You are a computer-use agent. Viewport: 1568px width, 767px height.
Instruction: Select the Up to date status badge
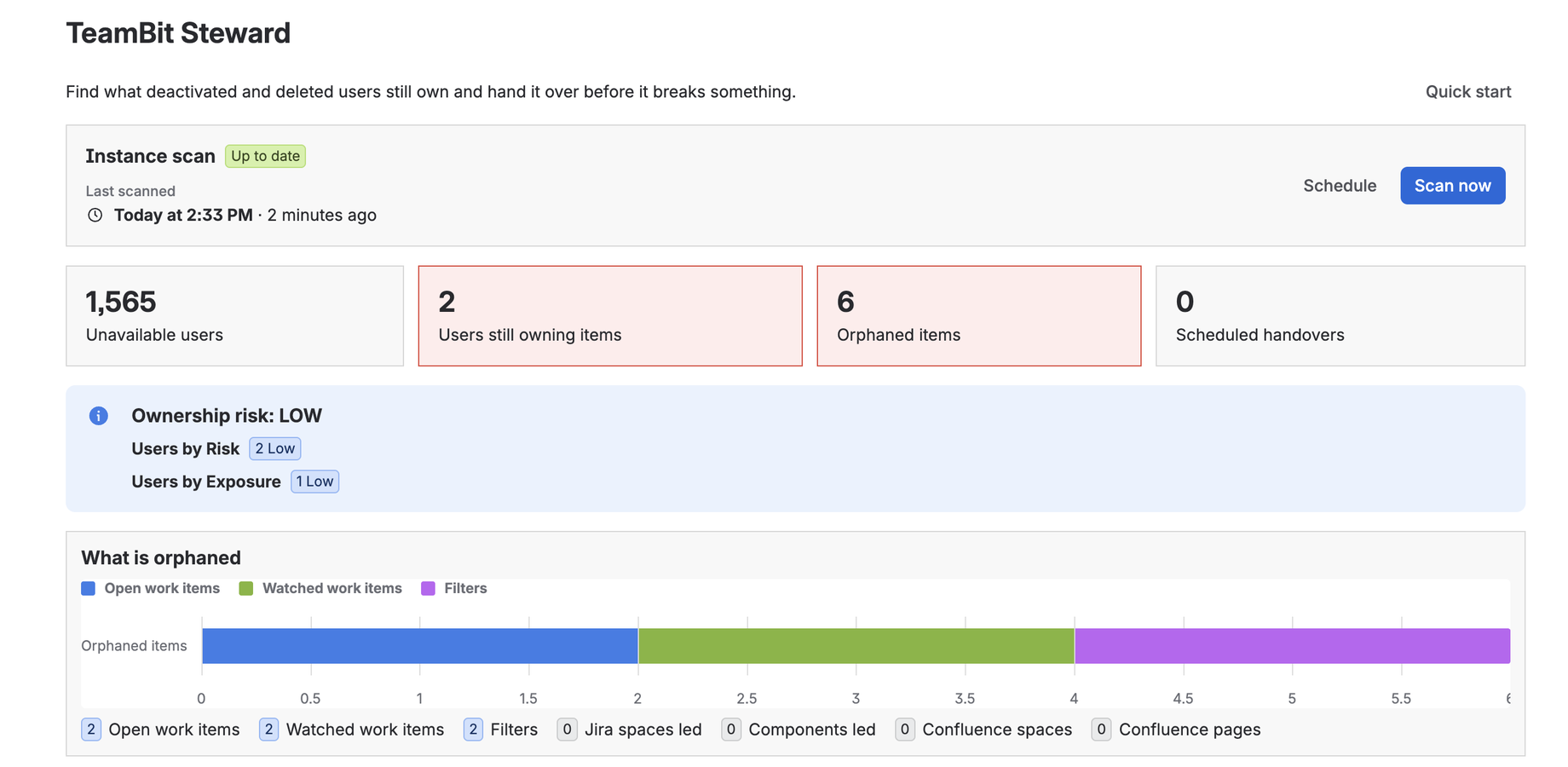click(x=265, y=156)
